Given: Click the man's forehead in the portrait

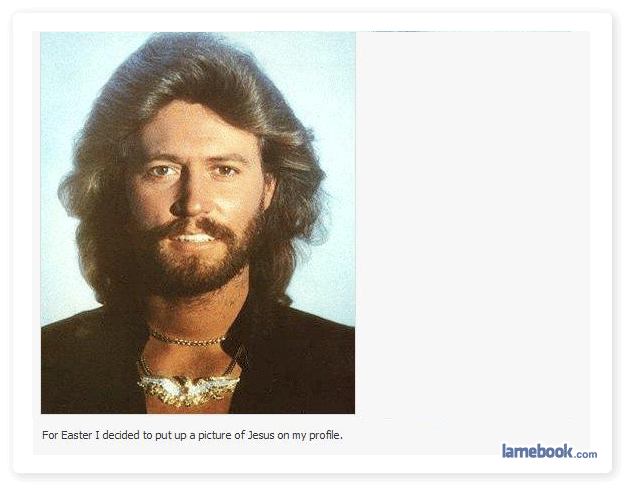Looking at the screenshot, I should 197,129.
